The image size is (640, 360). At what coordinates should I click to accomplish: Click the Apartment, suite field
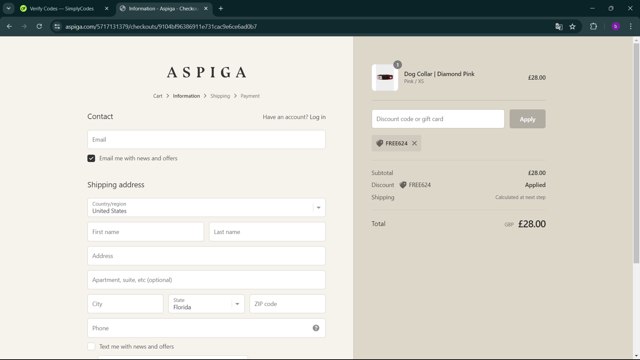coord(206,280)
